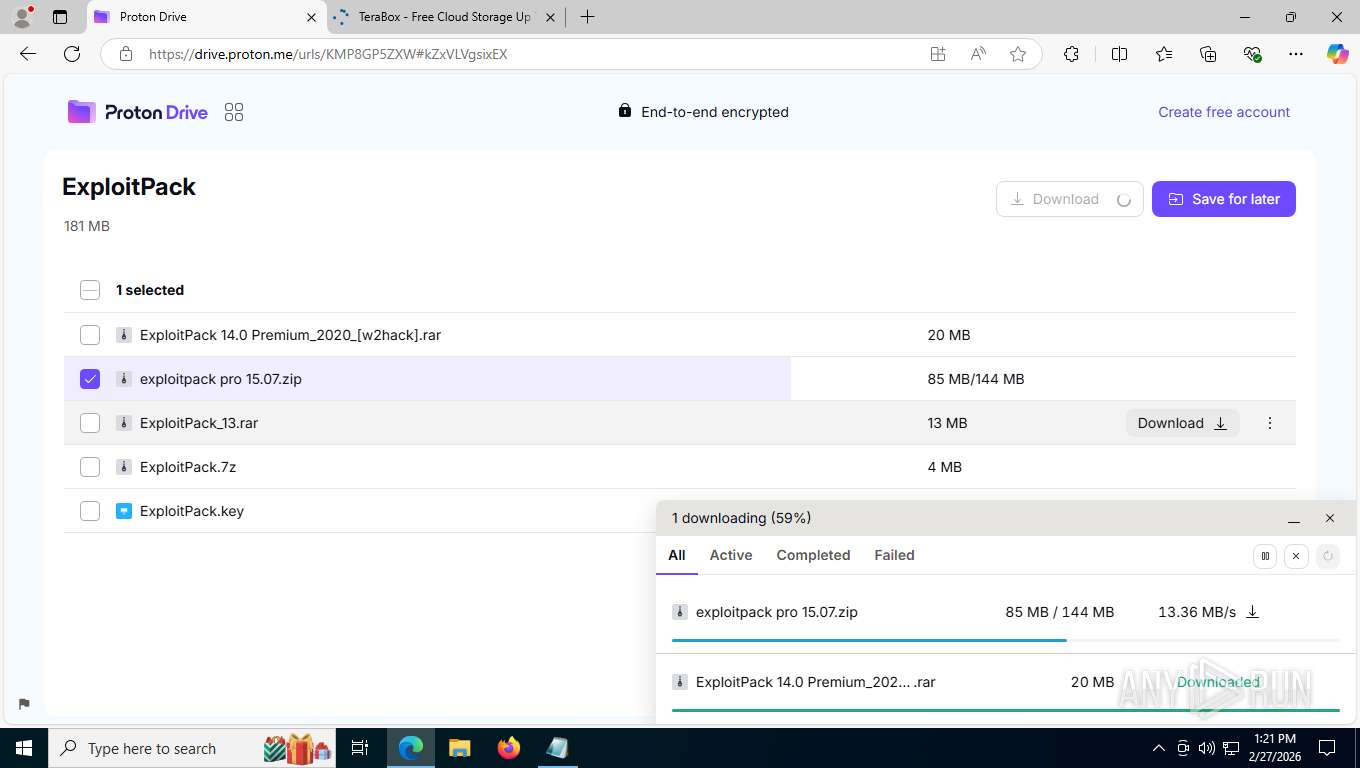Image resolution: width=1360 pixels, height=768 pixels.
Task: Open Edge Settings and more ellipsis
Action: click(1296, 54)
